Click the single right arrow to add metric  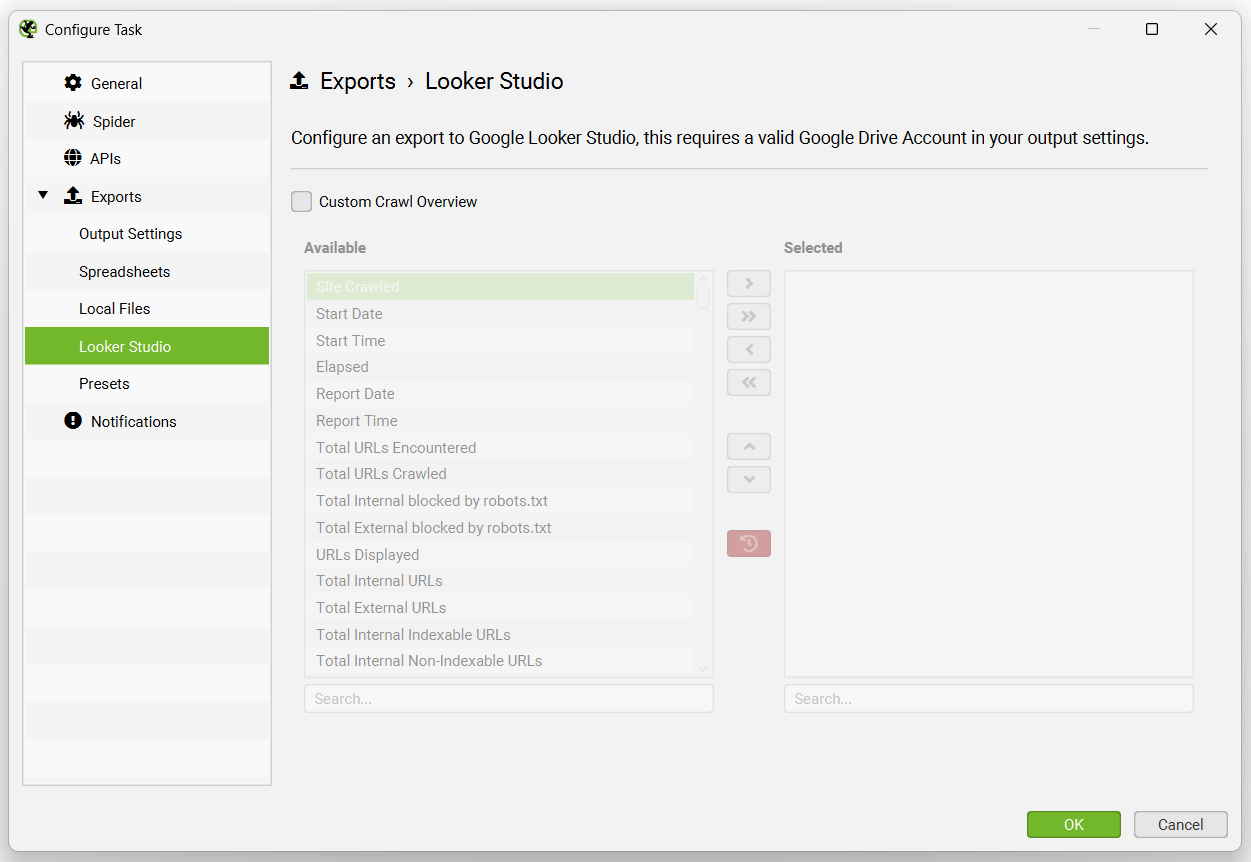[748, 283]
